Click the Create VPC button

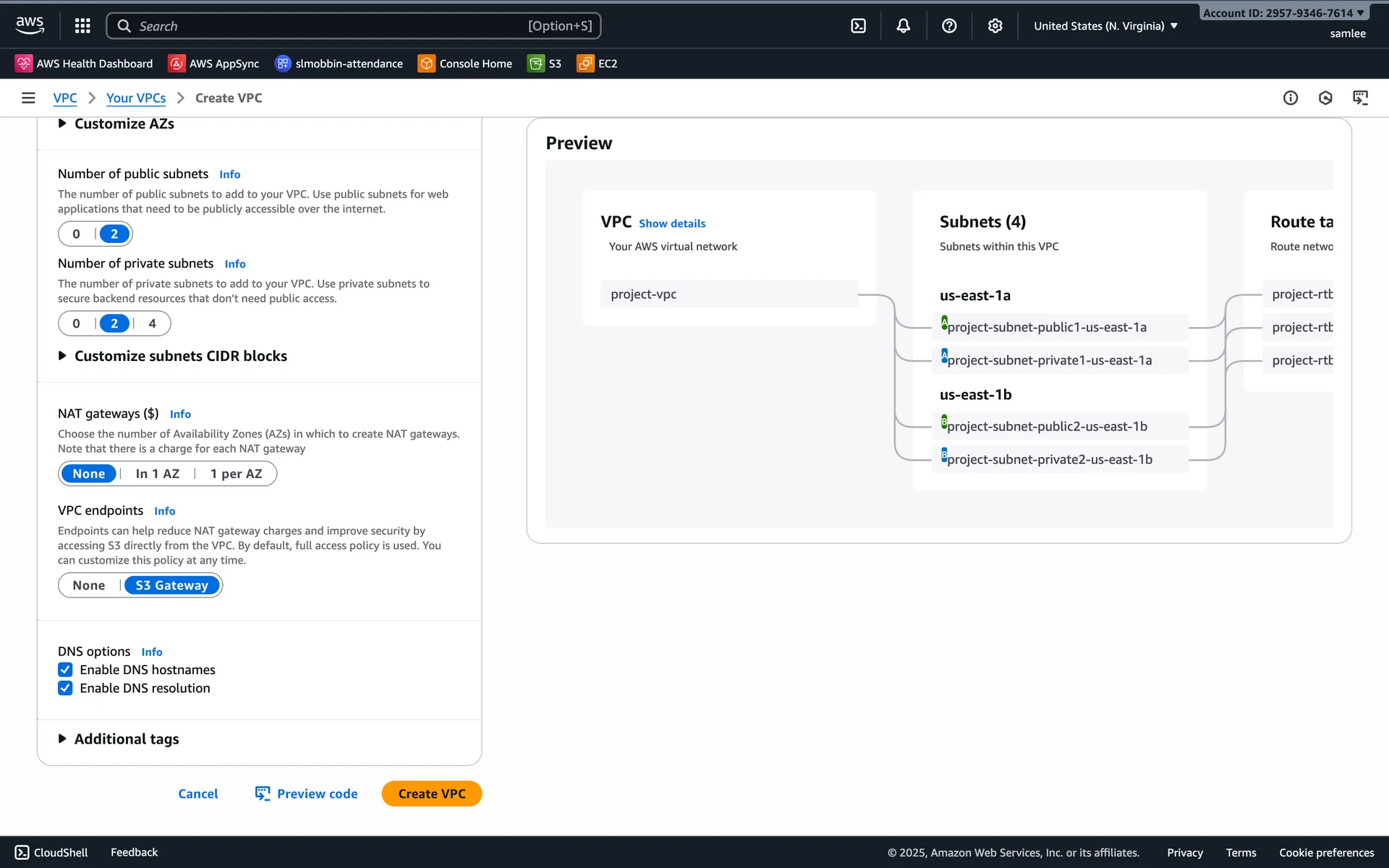(431, 793)
